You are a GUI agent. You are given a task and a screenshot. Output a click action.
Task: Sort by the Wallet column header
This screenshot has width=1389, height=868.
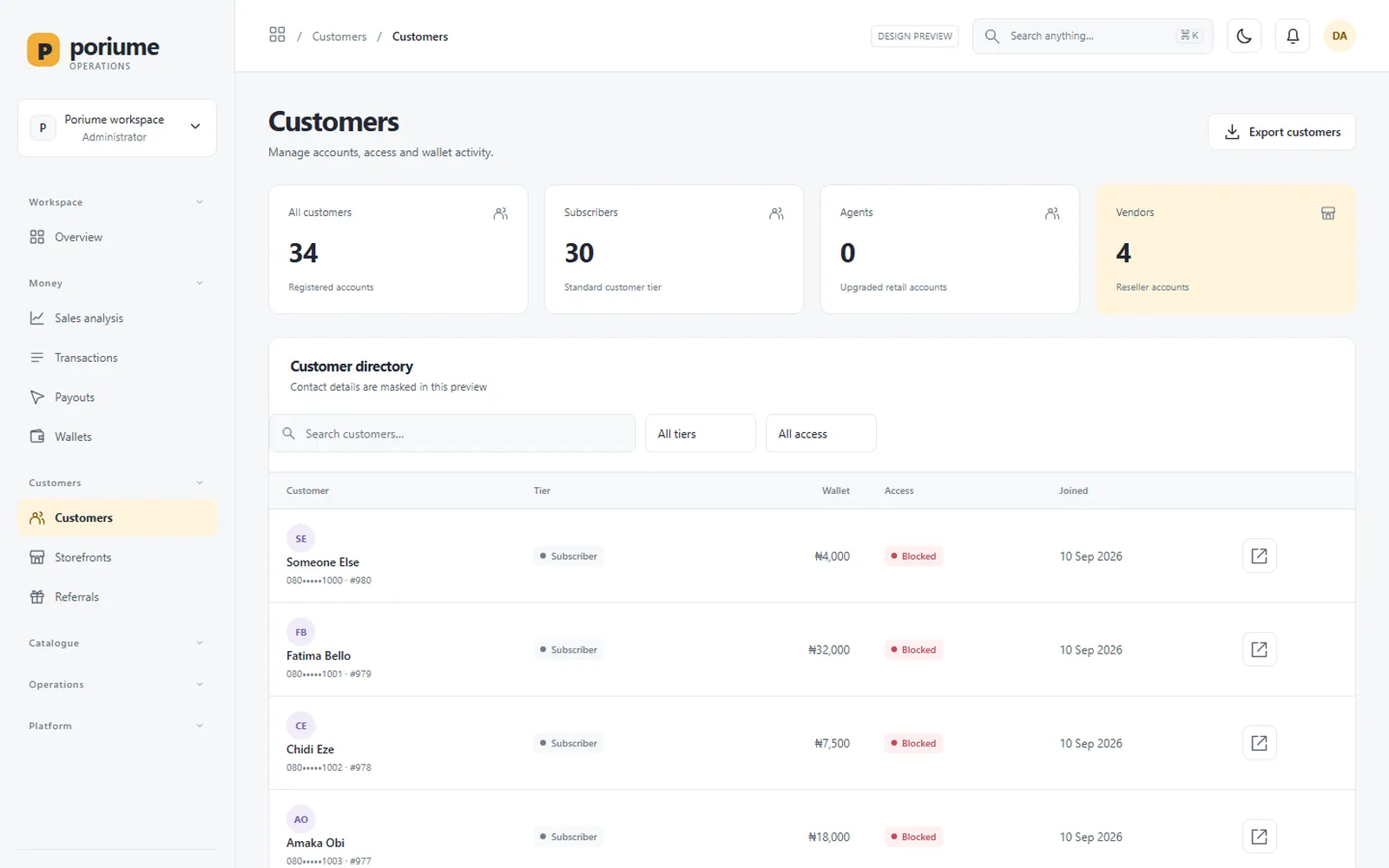pyautogui.click(x=836, y=490)
